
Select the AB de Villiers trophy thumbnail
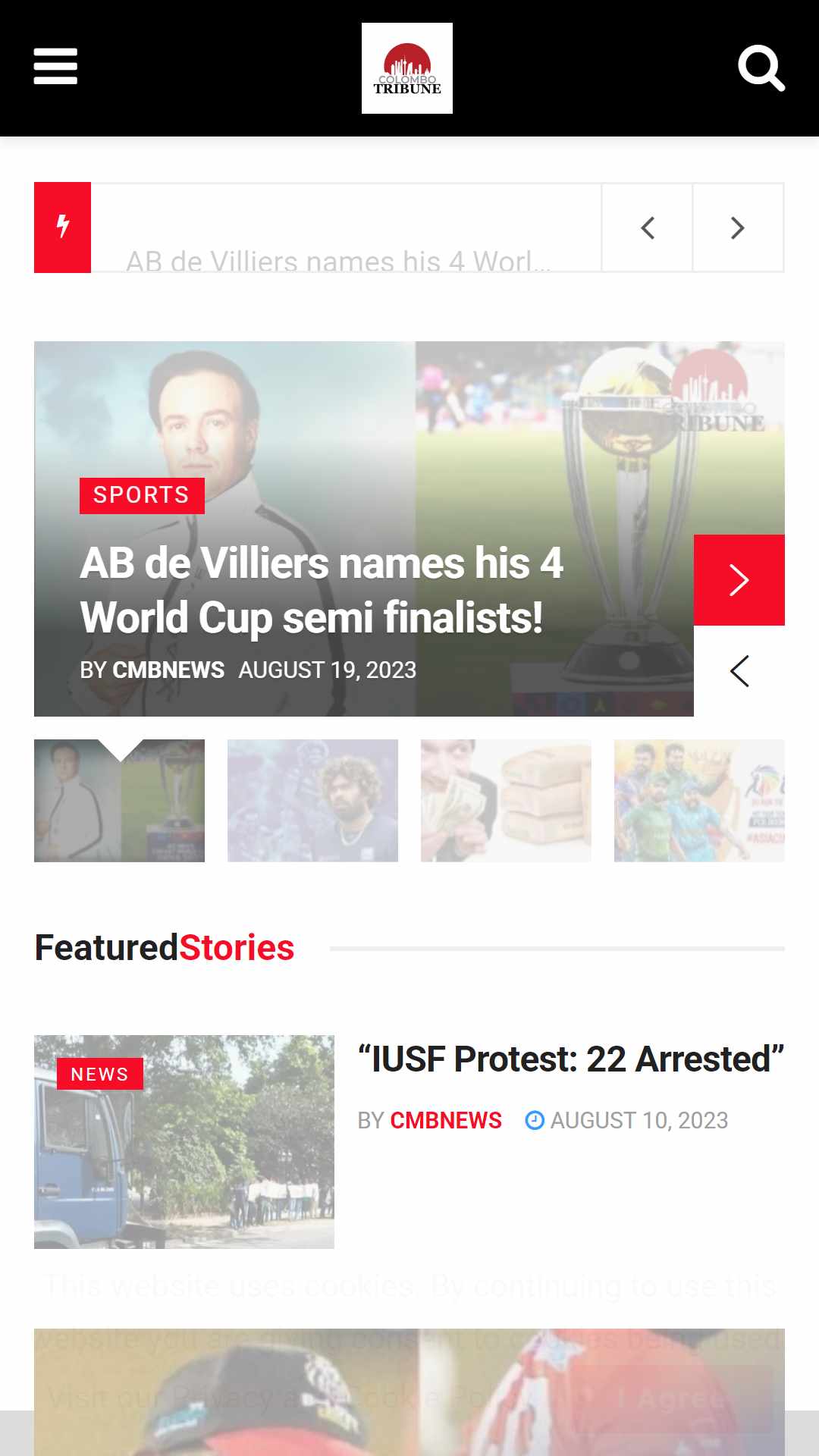(x=119, y=801)
